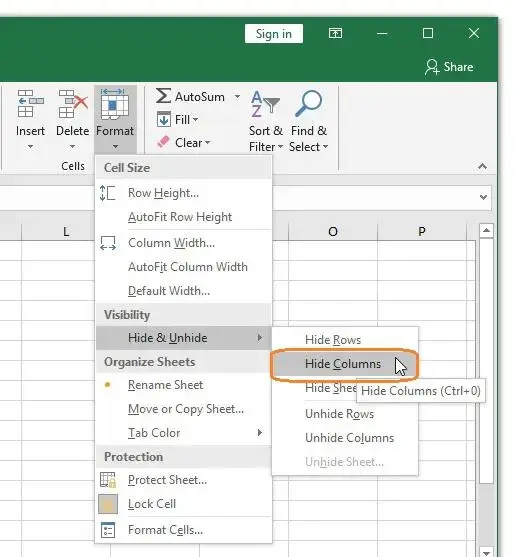Choose Unhide Columns in submenu

[x=345, y=438]
